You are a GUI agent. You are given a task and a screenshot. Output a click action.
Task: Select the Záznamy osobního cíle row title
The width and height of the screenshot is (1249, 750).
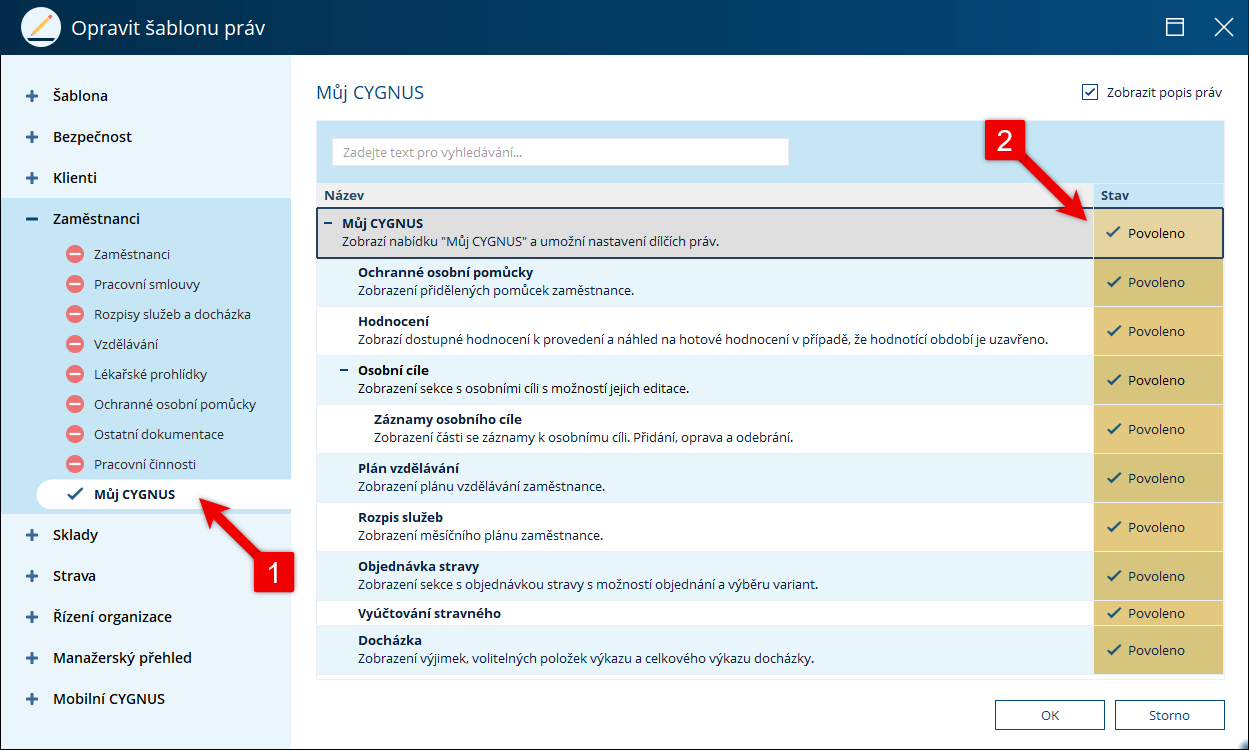coord(448,419)
